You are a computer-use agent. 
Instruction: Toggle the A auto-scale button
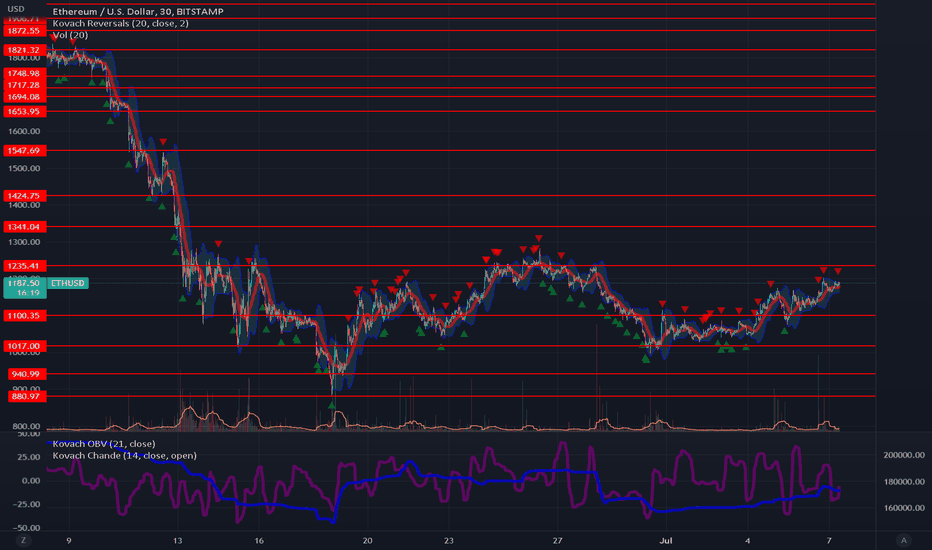(x=903, y=540)
